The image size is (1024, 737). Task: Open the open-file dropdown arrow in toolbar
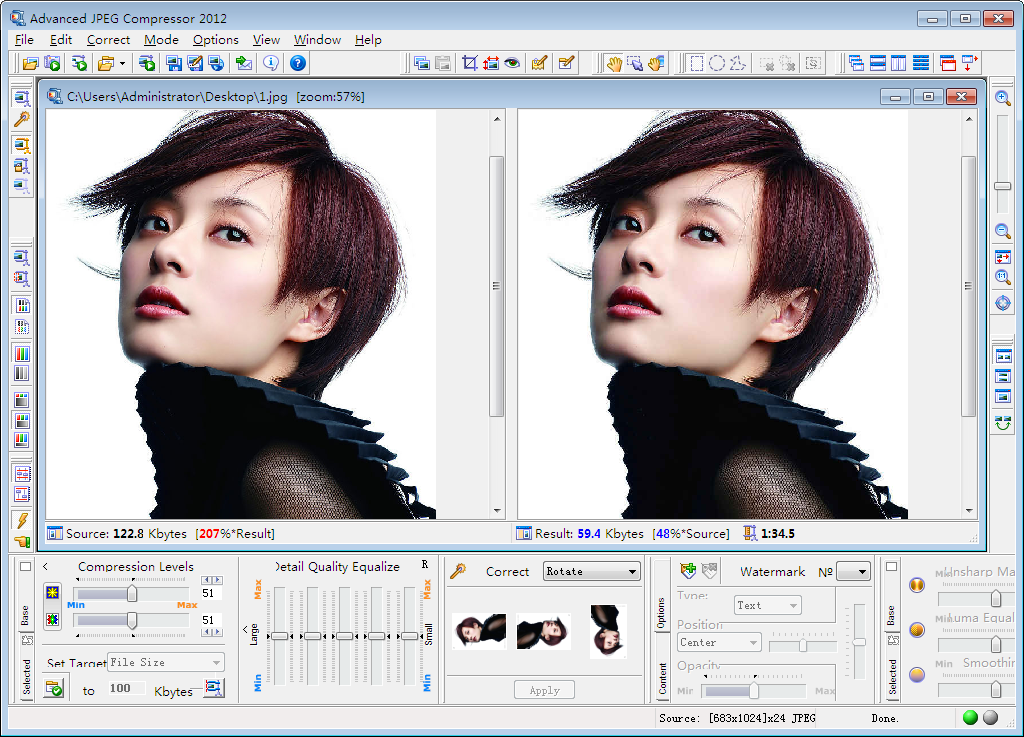click(x=122, y=63)
